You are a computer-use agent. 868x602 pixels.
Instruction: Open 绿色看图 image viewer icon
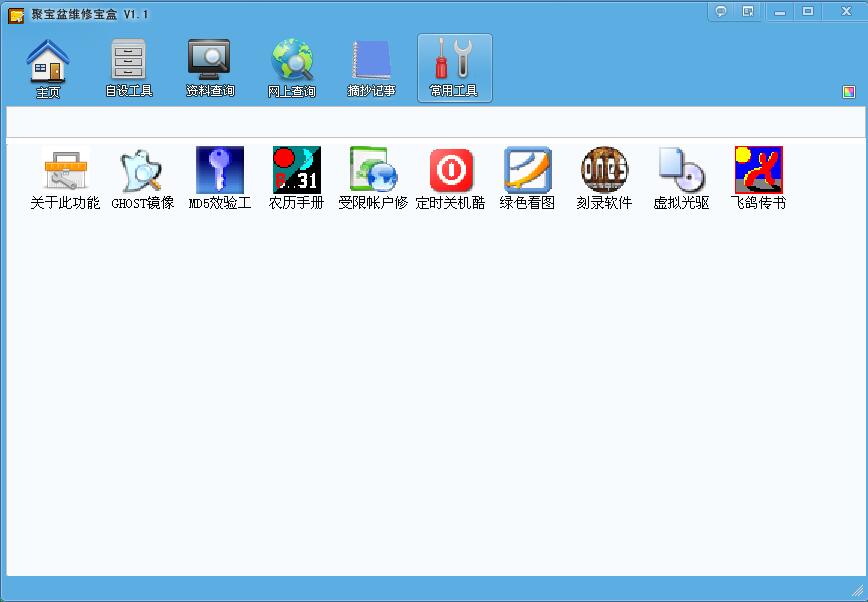point(528,178)
